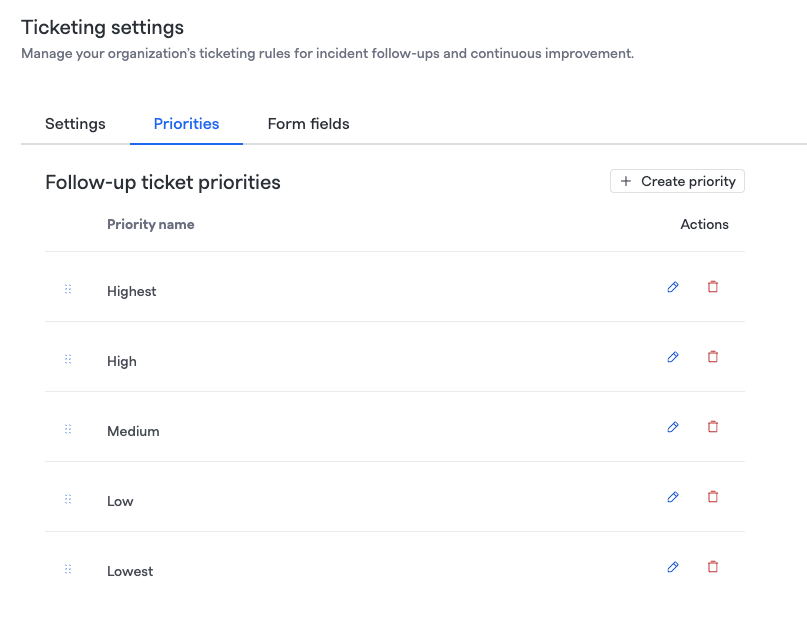Click drag handle for Highest row
807x621 pixels.
tap(68, 289)
